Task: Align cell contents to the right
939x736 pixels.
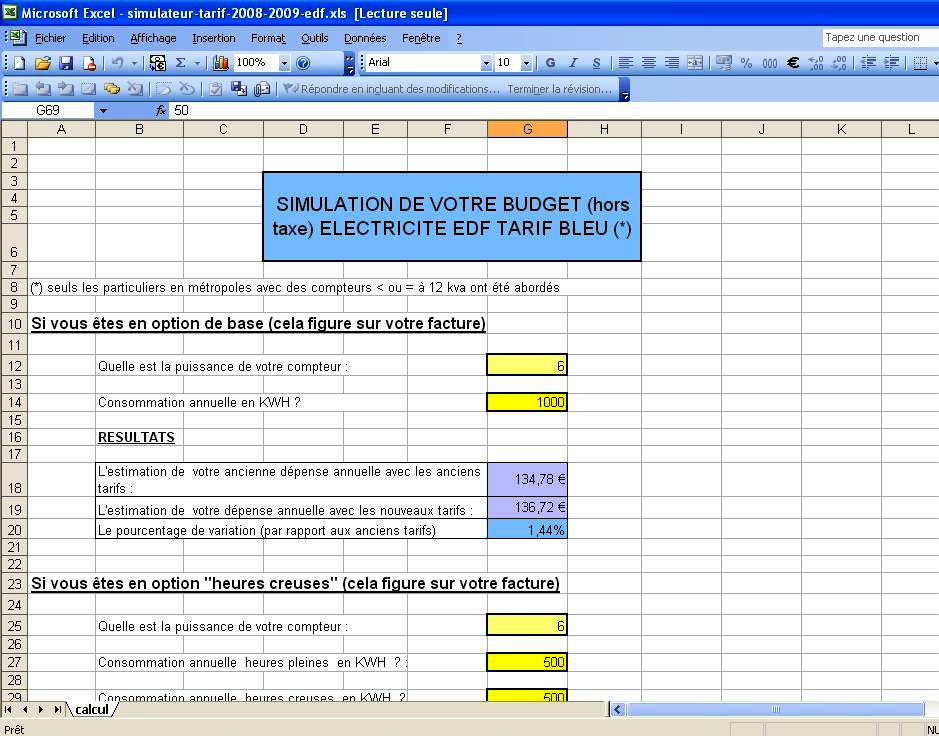Action: 672,63
